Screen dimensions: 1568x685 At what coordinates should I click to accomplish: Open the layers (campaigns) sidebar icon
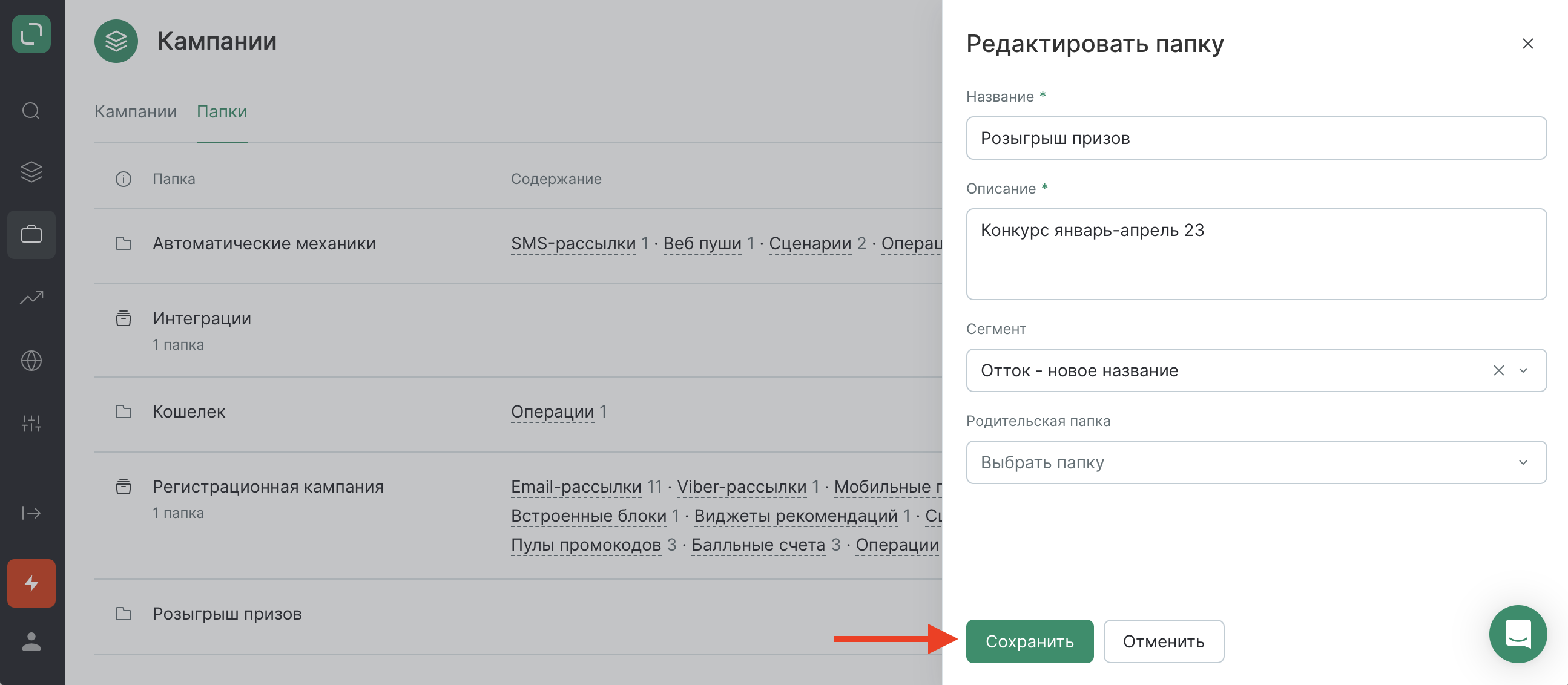coord(31,172)
